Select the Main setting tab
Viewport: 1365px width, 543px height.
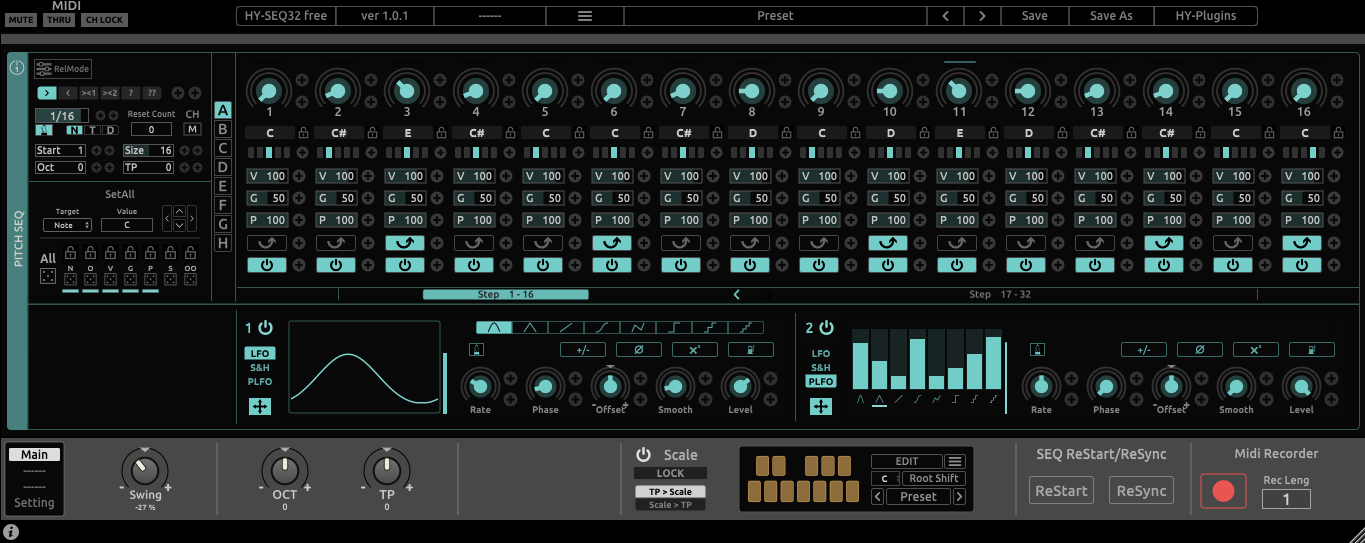click(34, 454)
